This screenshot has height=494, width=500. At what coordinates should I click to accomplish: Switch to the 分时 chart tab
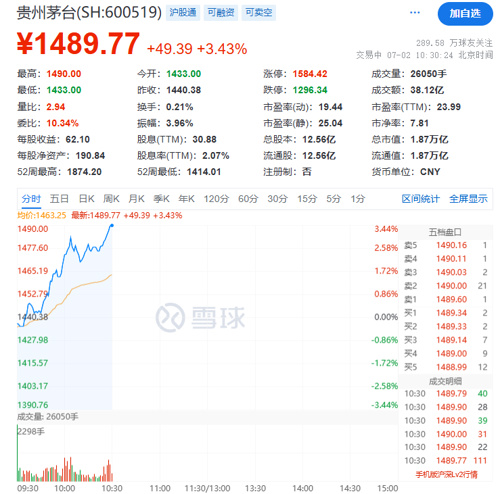31,199
